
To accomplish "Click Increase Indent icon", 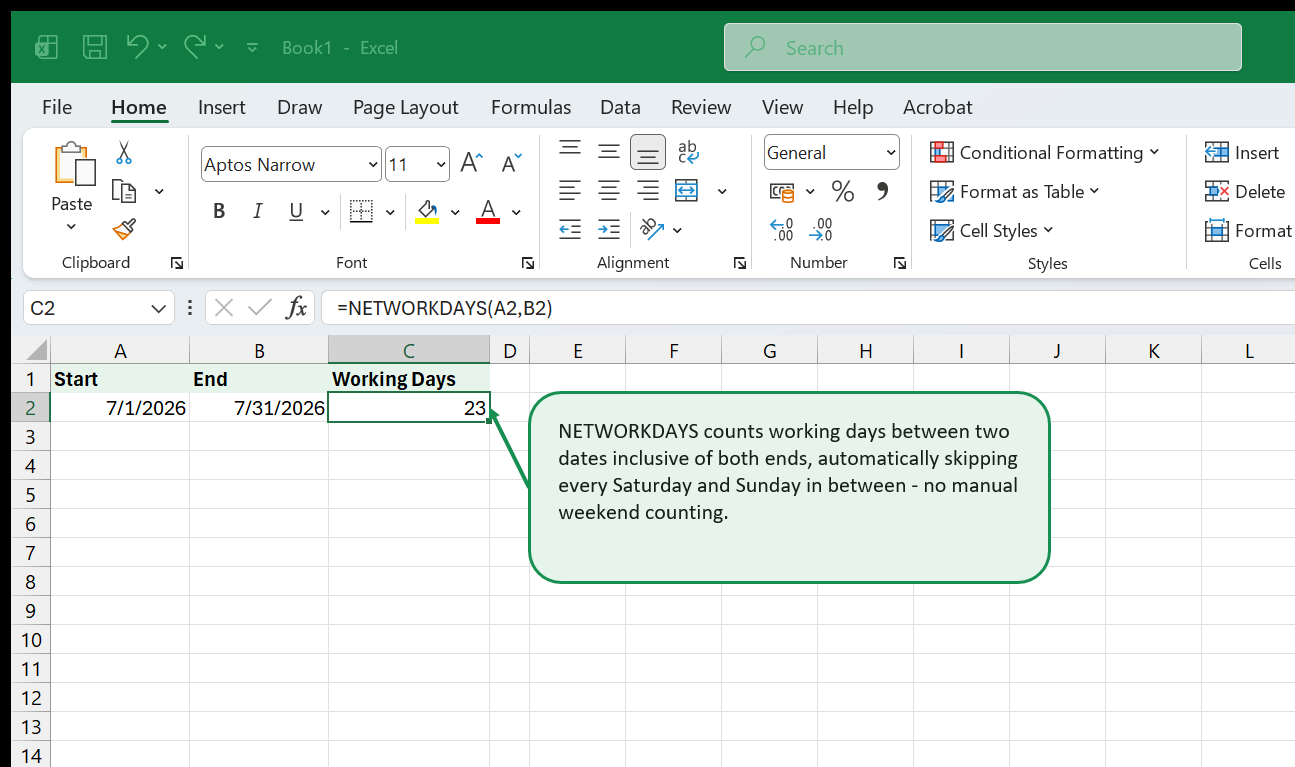I will [609, 229].
